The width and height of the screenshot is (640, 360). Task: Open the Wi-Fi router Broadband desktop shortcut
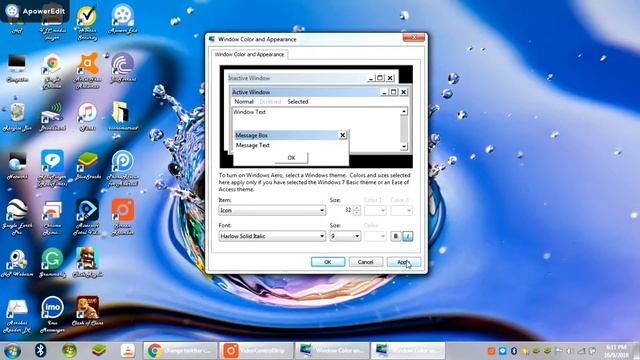click(x=52, y=117)
